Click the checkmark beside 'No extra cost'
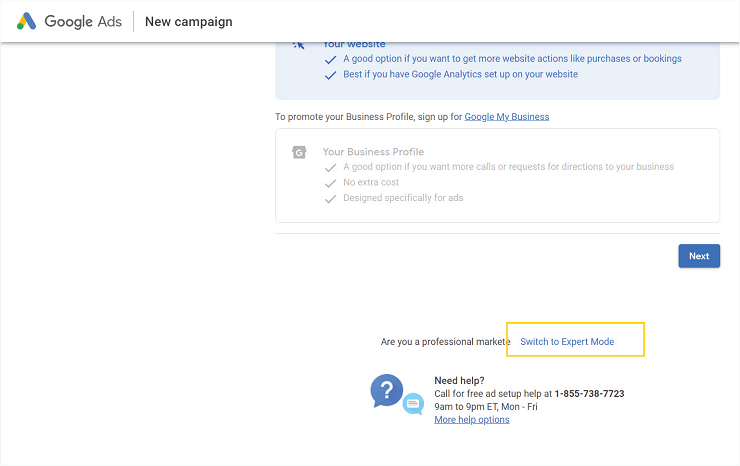Image resolution: width=740 pixels, height=466 pixels. [x=330, y=183]
